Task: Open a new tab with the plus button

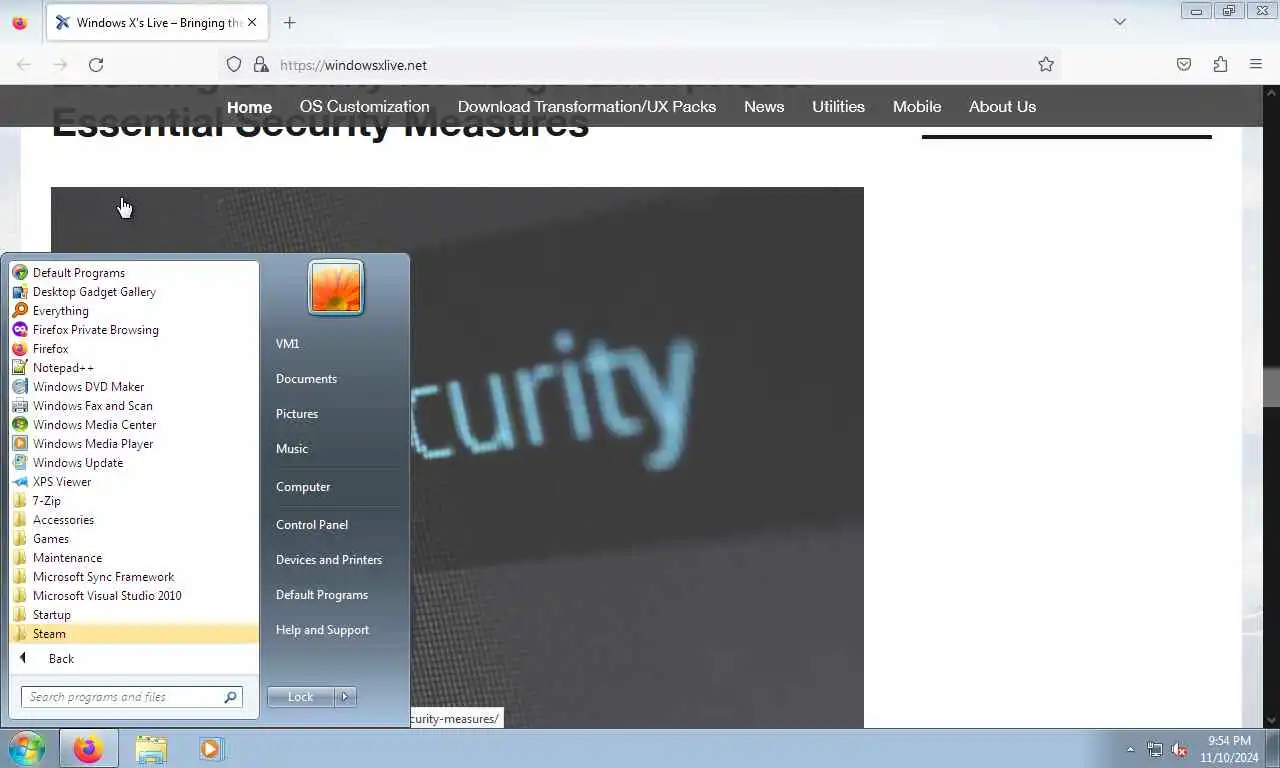Action: (289, 22)
